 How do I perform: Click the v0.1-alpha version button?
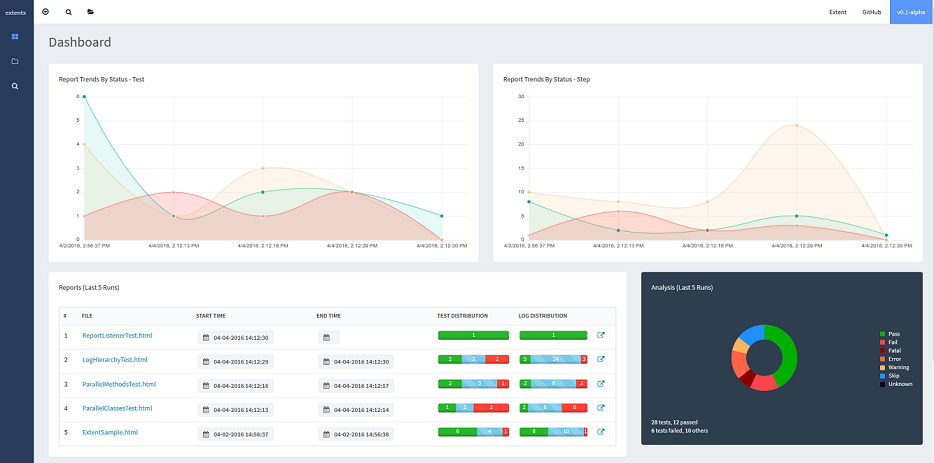911,12
